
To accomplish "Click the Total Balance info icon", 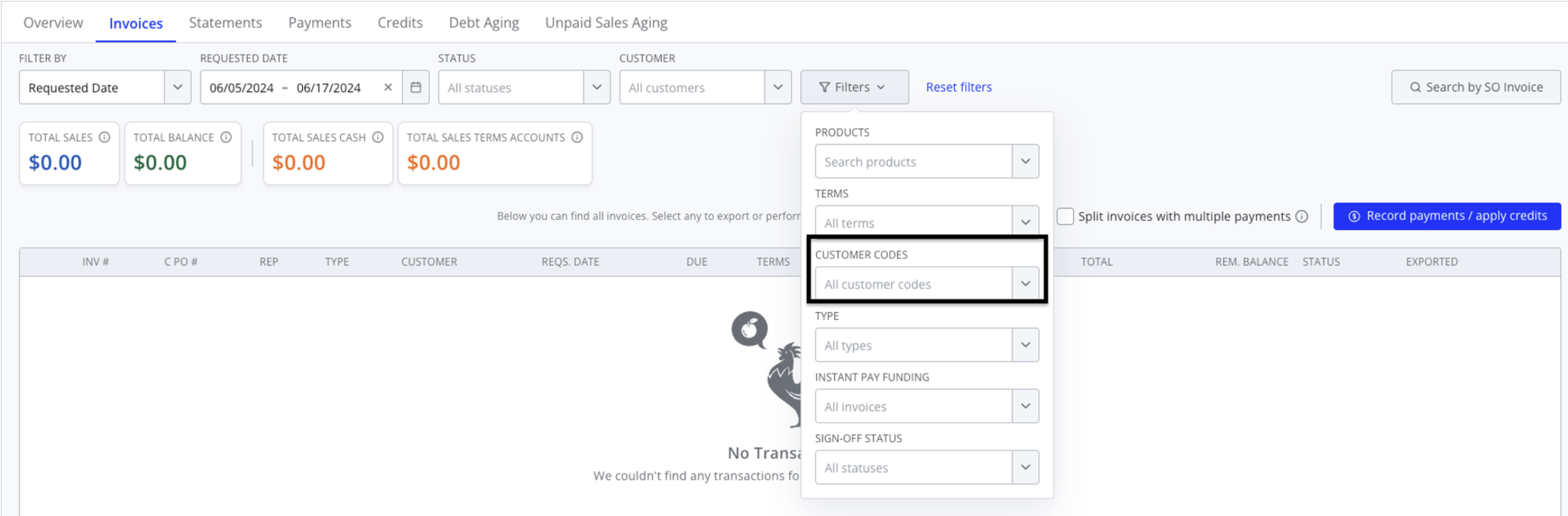I will (x=226, y=137).
